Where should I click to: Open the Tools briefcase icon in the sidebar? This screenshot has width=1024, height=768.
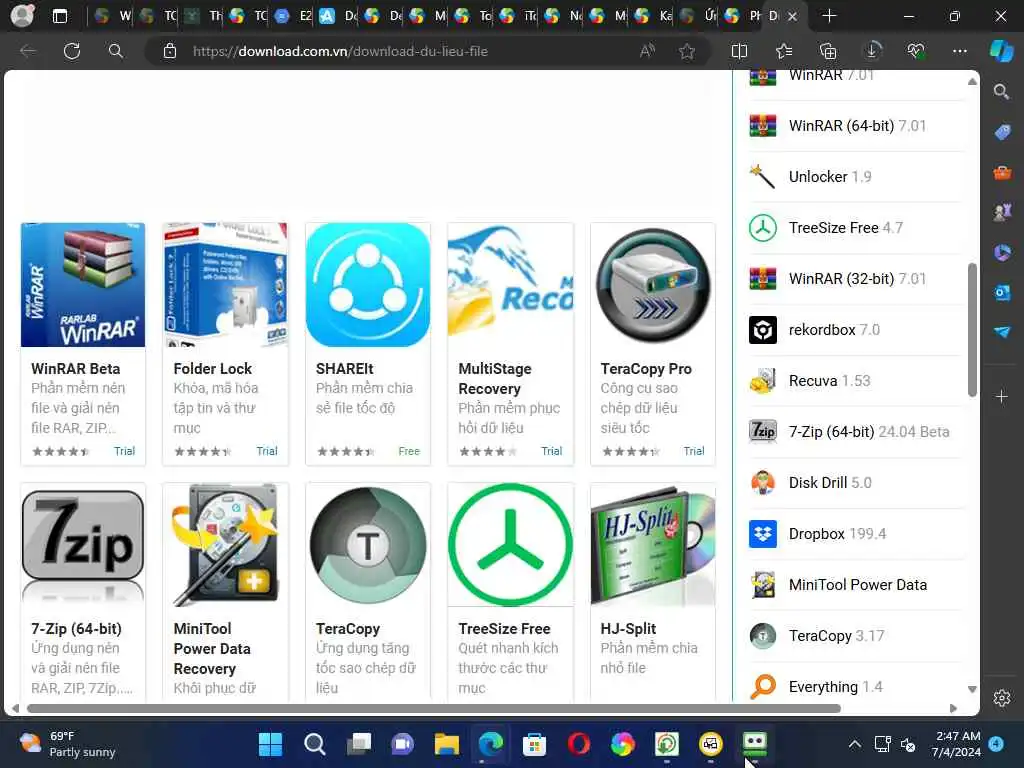tap(1002, 172)
